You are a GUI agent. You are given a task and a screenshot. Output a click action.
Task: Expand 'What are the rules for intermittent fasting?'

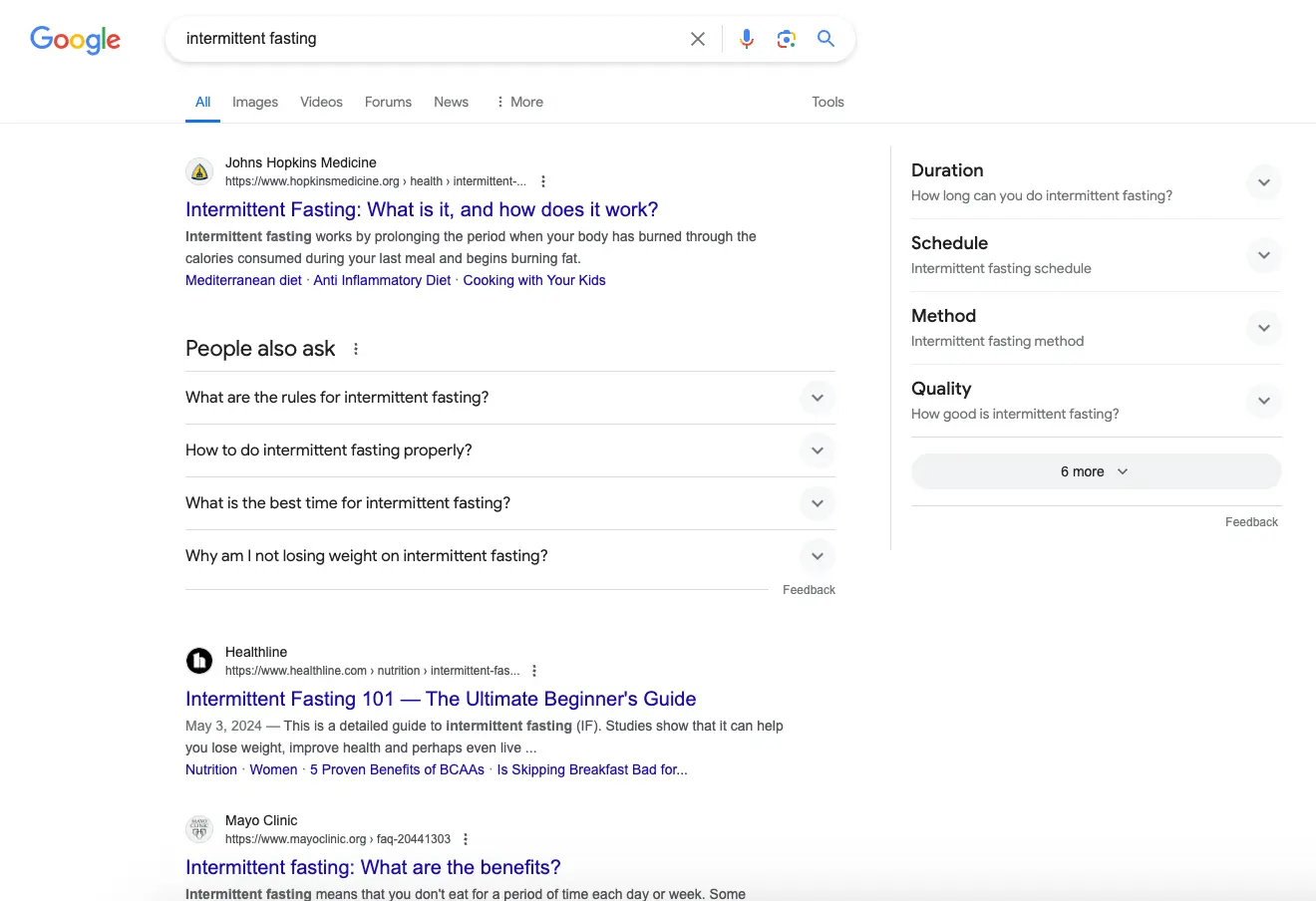(510, 398)
